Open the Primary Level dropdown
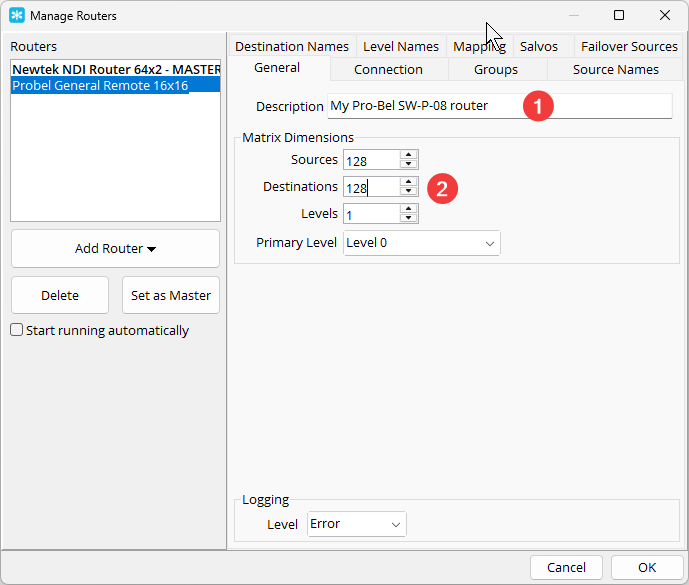The image size is (689, 585). 421,243
